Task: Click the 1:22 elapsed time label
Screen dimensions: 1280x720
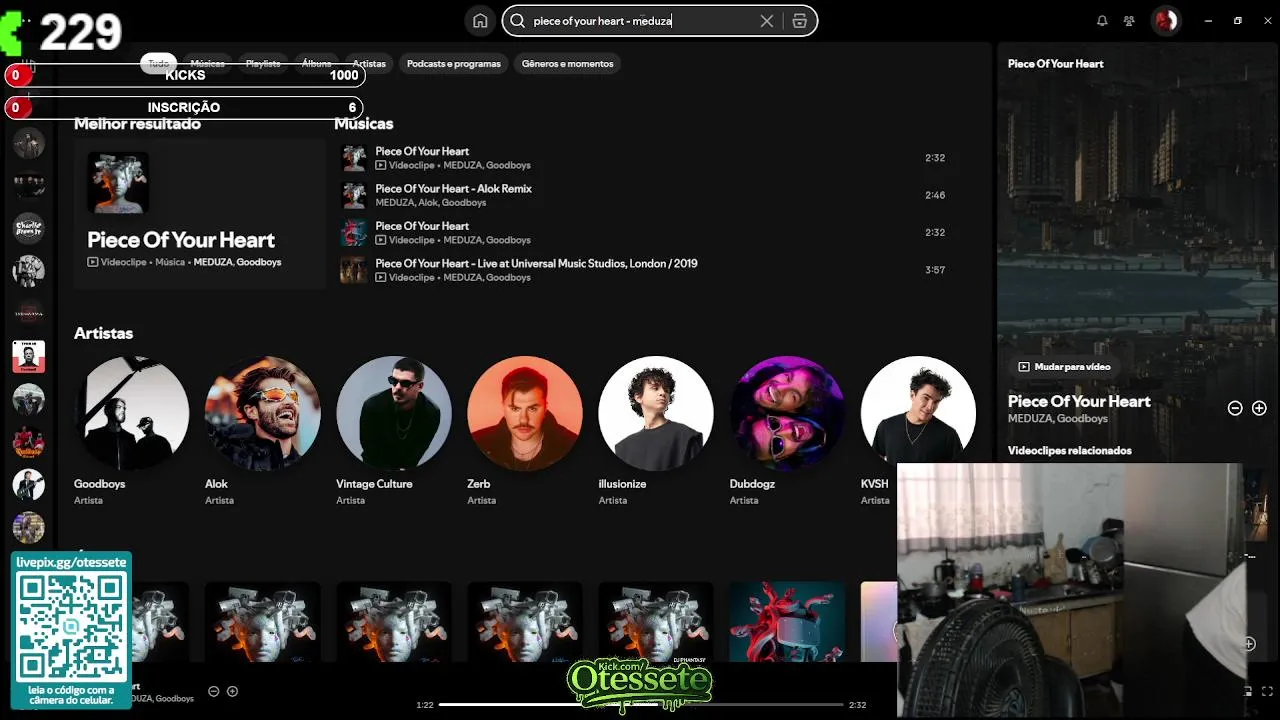Action: 425,705
